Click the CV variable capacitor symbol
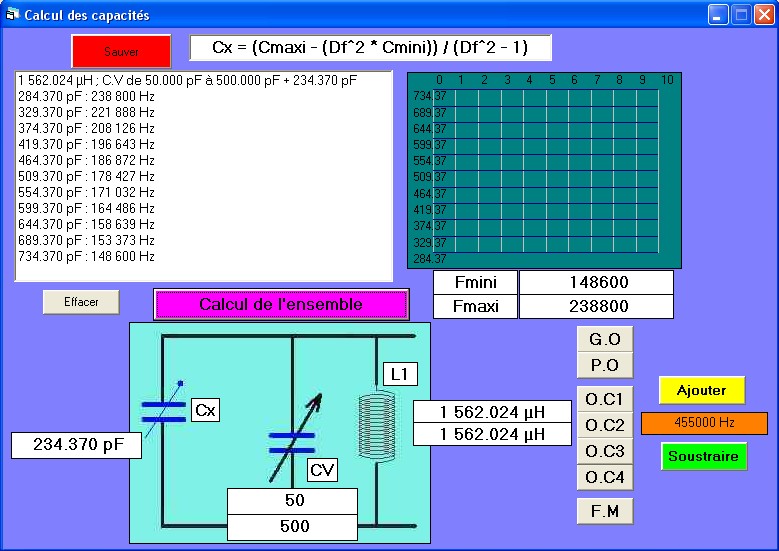Image resolution: width=779 pixels, height=551 pixels. point(293,440)
